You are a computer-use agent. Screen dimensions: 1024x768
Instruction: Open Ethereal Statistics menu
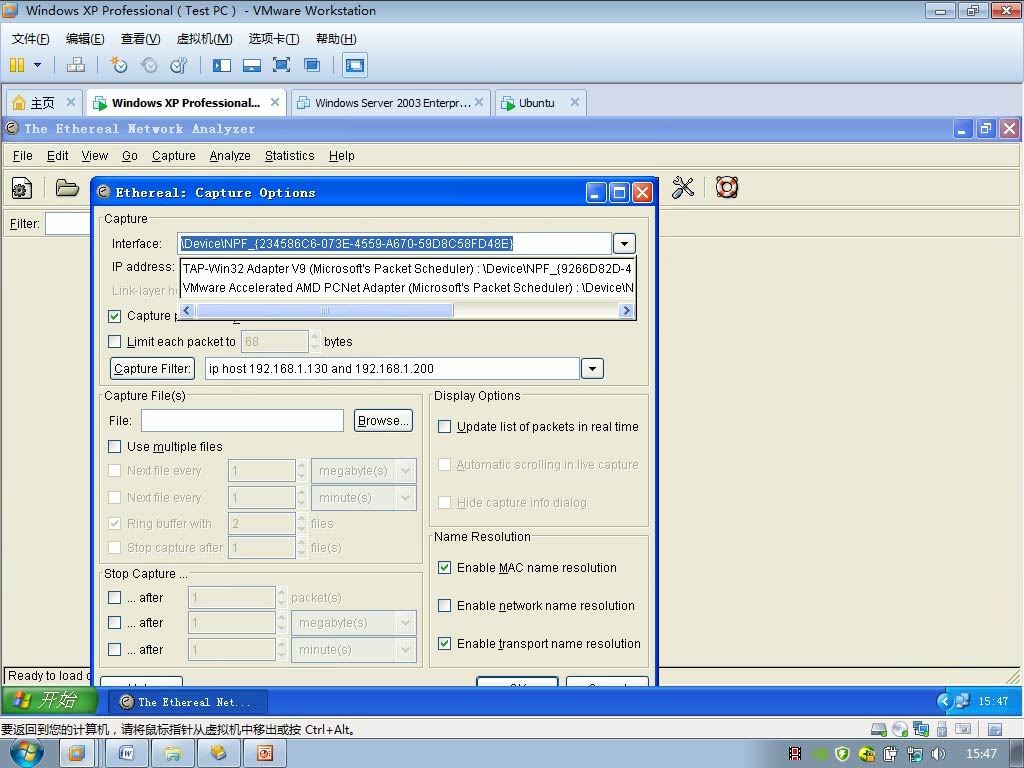coord(289,155)
